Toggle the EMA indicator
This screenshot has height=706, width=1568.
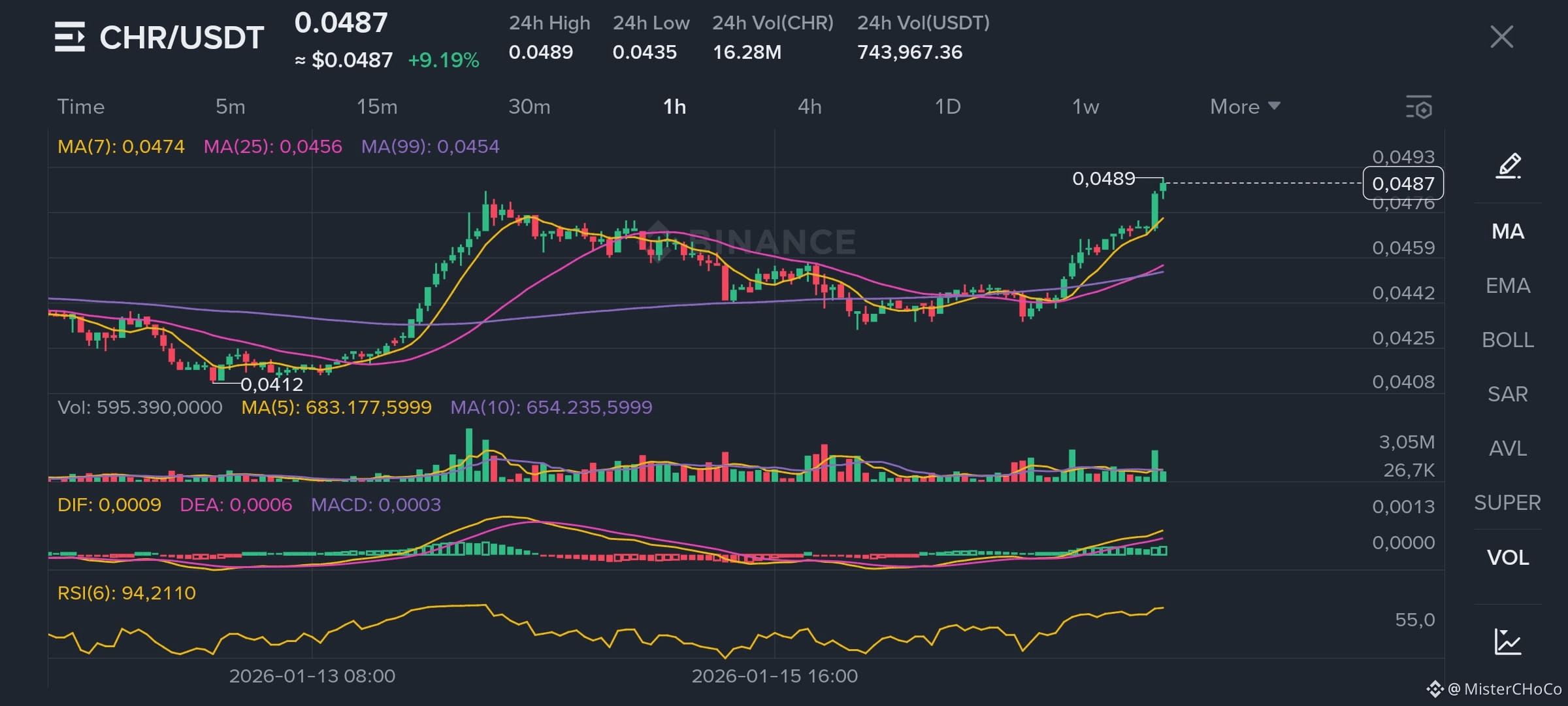(x=1508, y=286)
